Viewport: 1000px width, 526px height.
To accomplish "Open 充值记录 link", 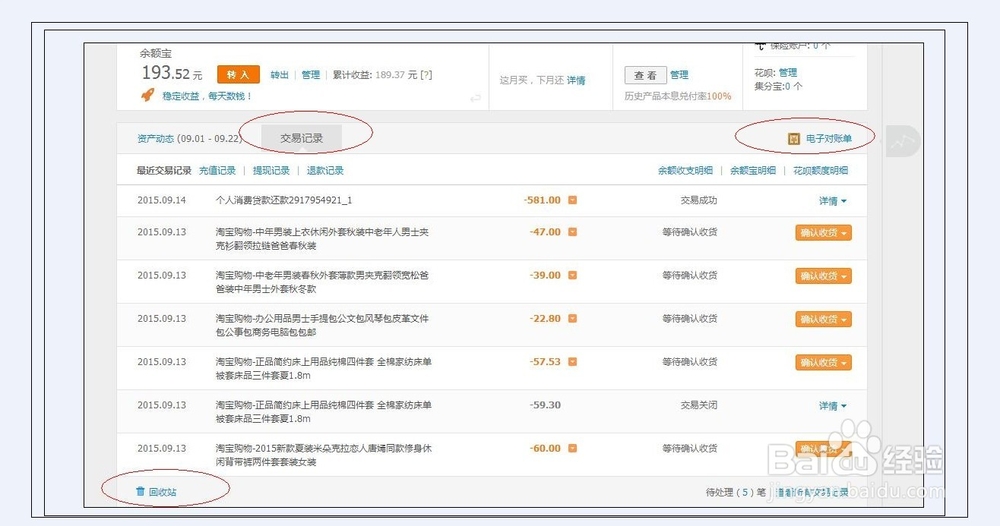I will [x=217, y=170].
